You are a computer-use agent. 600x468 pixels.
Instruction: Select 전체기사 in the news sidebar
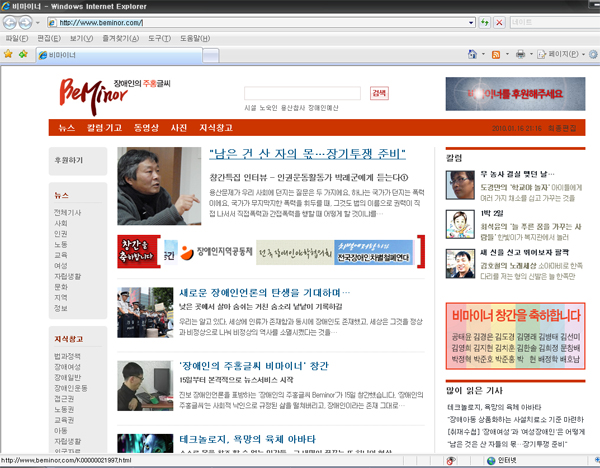67,212
